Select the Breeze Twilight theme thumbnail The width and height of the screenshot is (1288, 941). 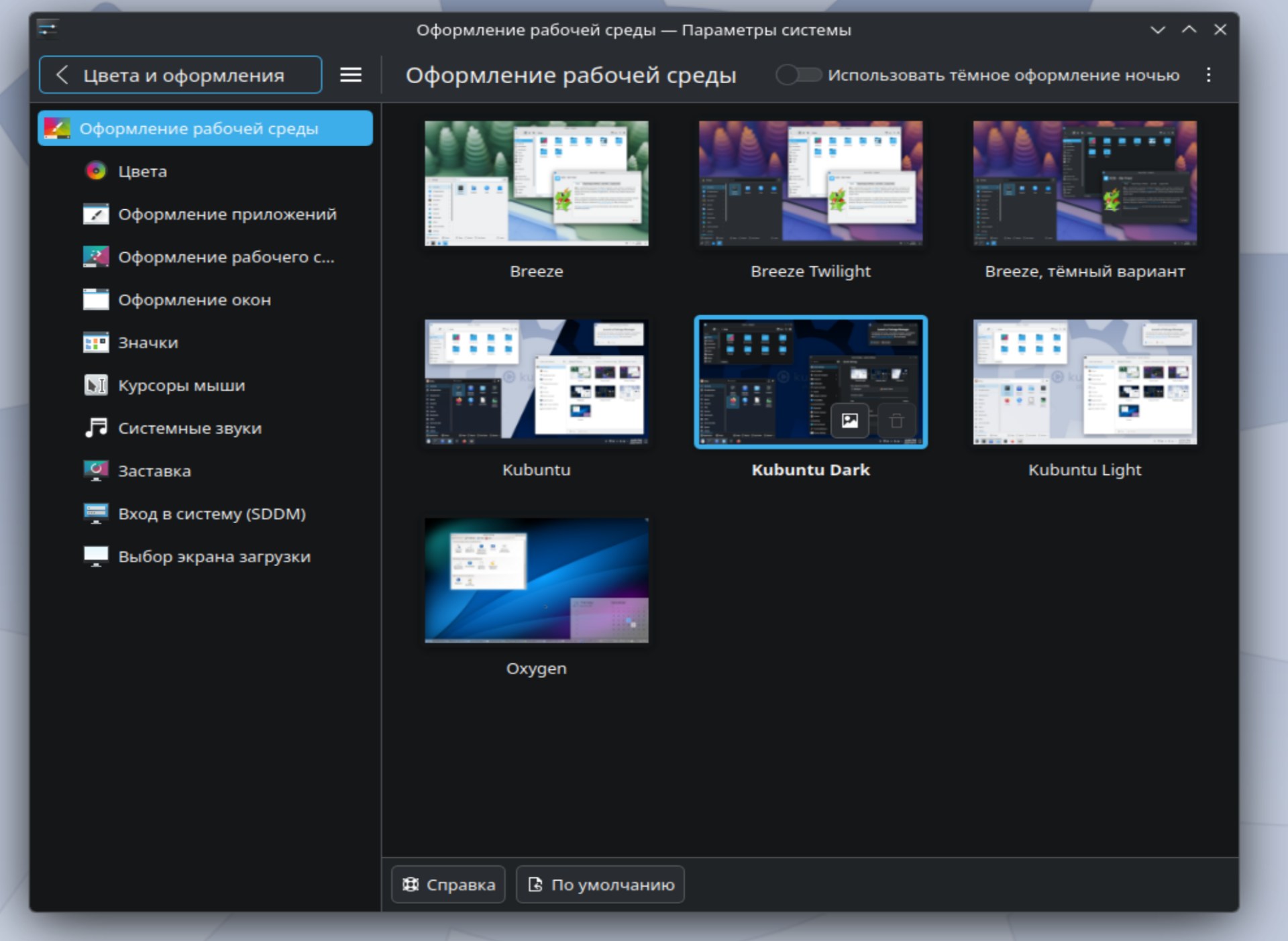(810, 183)
